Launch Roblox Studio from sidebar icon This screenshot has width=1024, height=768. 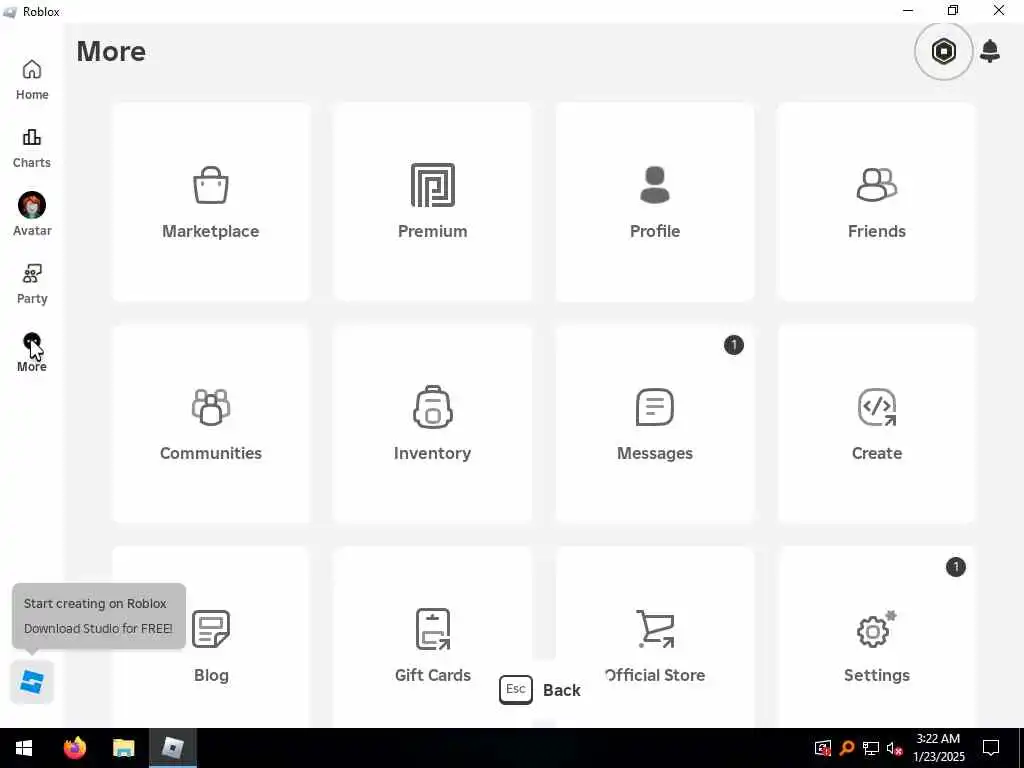coord(31,682)
